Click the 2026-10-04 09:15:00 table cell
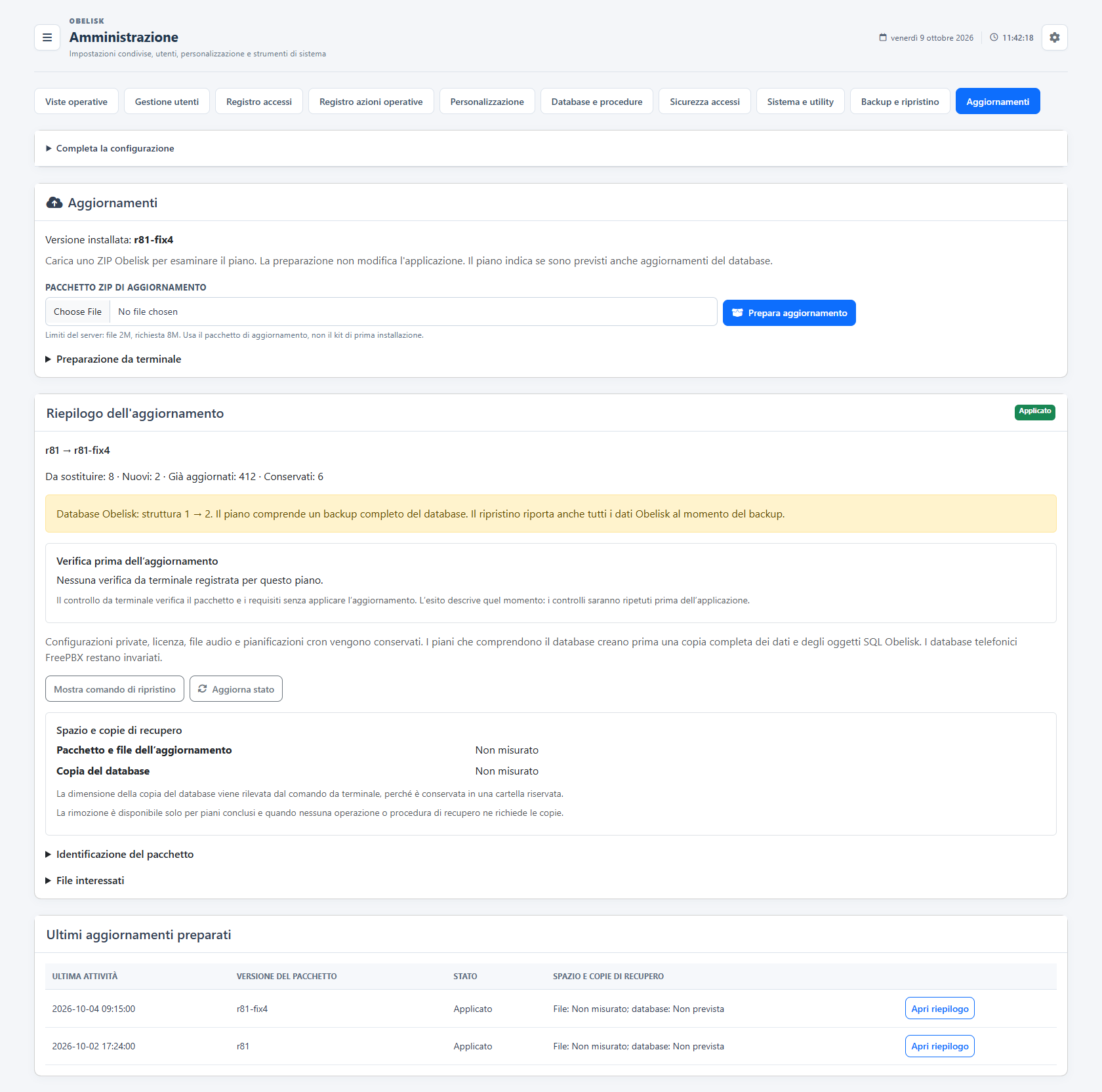 click(94, 1009)
